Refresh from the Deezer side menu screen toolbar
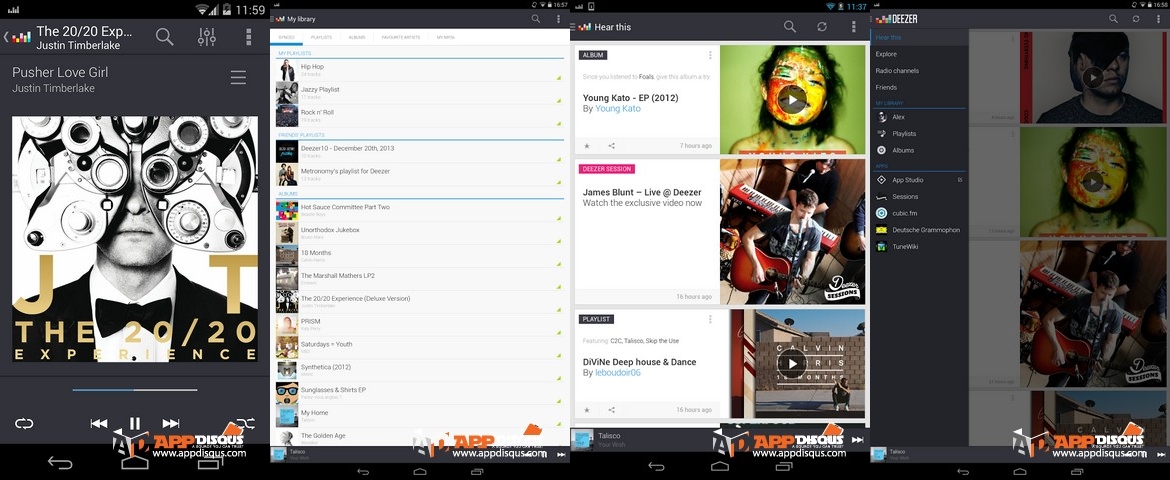This screenshot has height=480, width=1170. pyautogui.click(x=1136, y=19)
